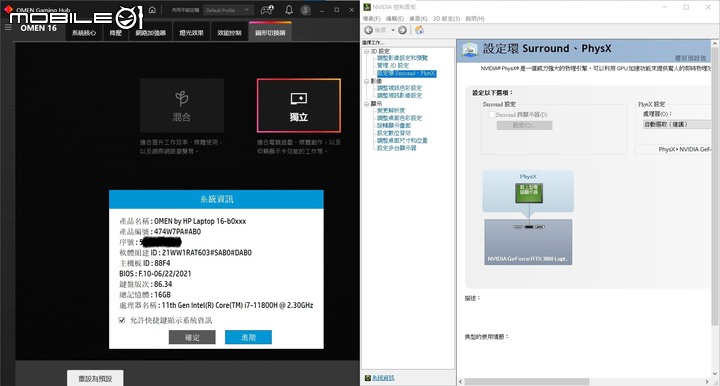Viewport: 720px width, 386px height.
Task: Open the 桌面(K) menu in NVIDIA
Action: click(418, 19)
